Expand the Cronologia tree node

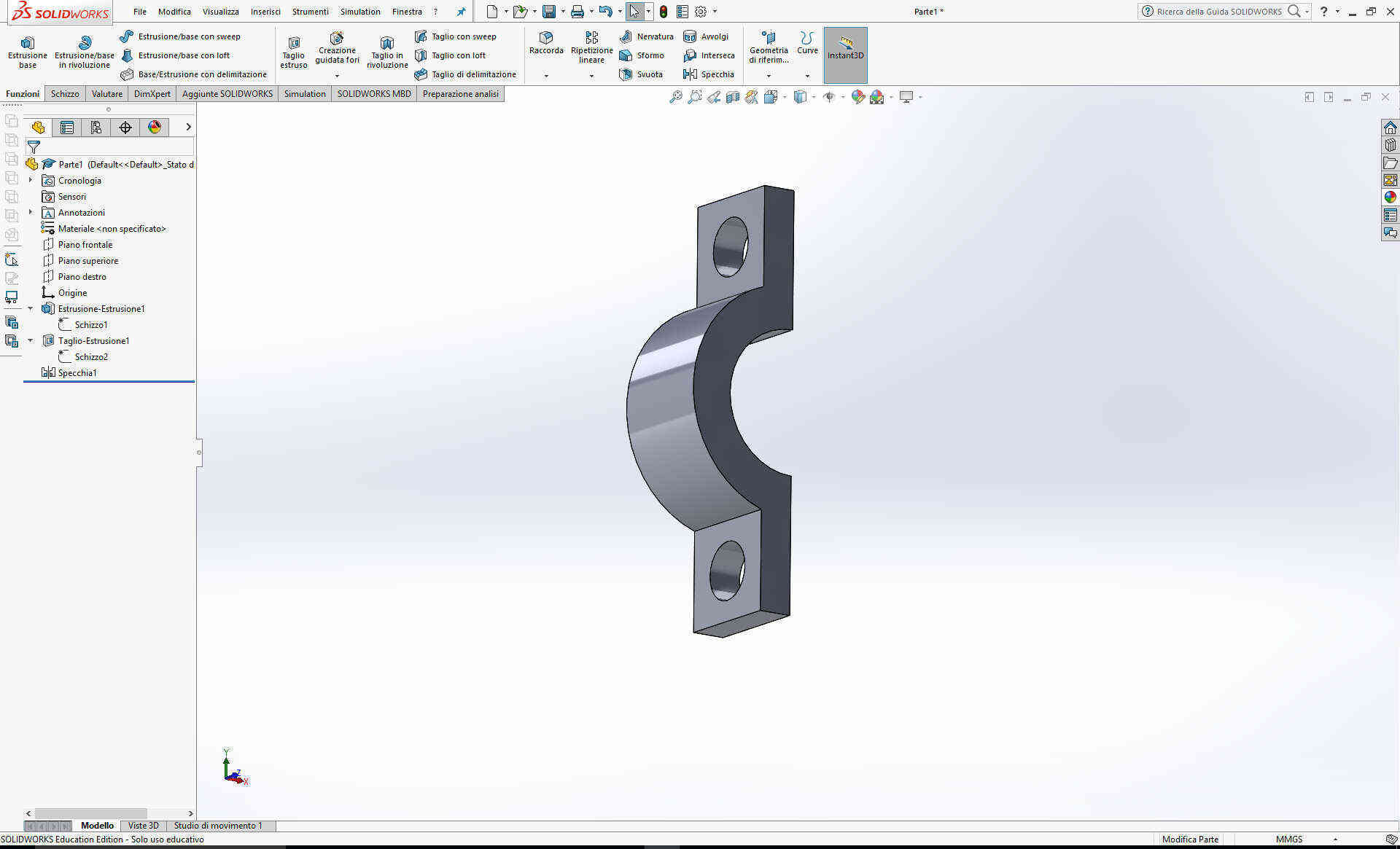point(31,180)
